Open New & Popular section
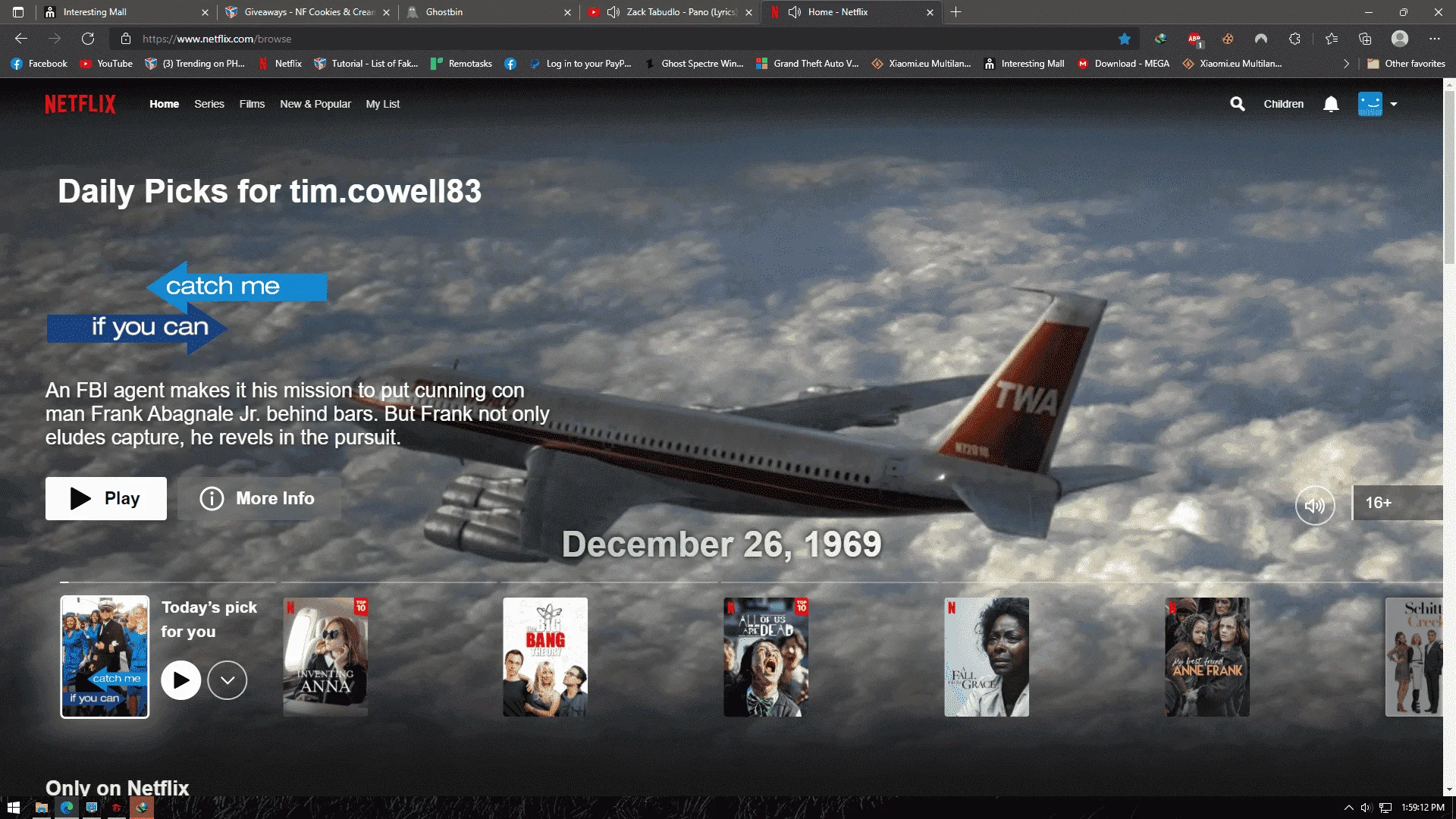This screenshot has height=819, width=1456. click(315, 104)
